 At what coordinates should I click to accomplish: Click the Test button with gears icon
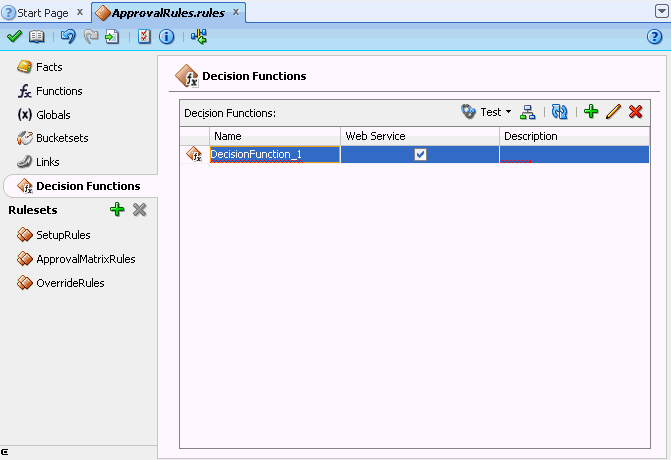click(481, 112)
